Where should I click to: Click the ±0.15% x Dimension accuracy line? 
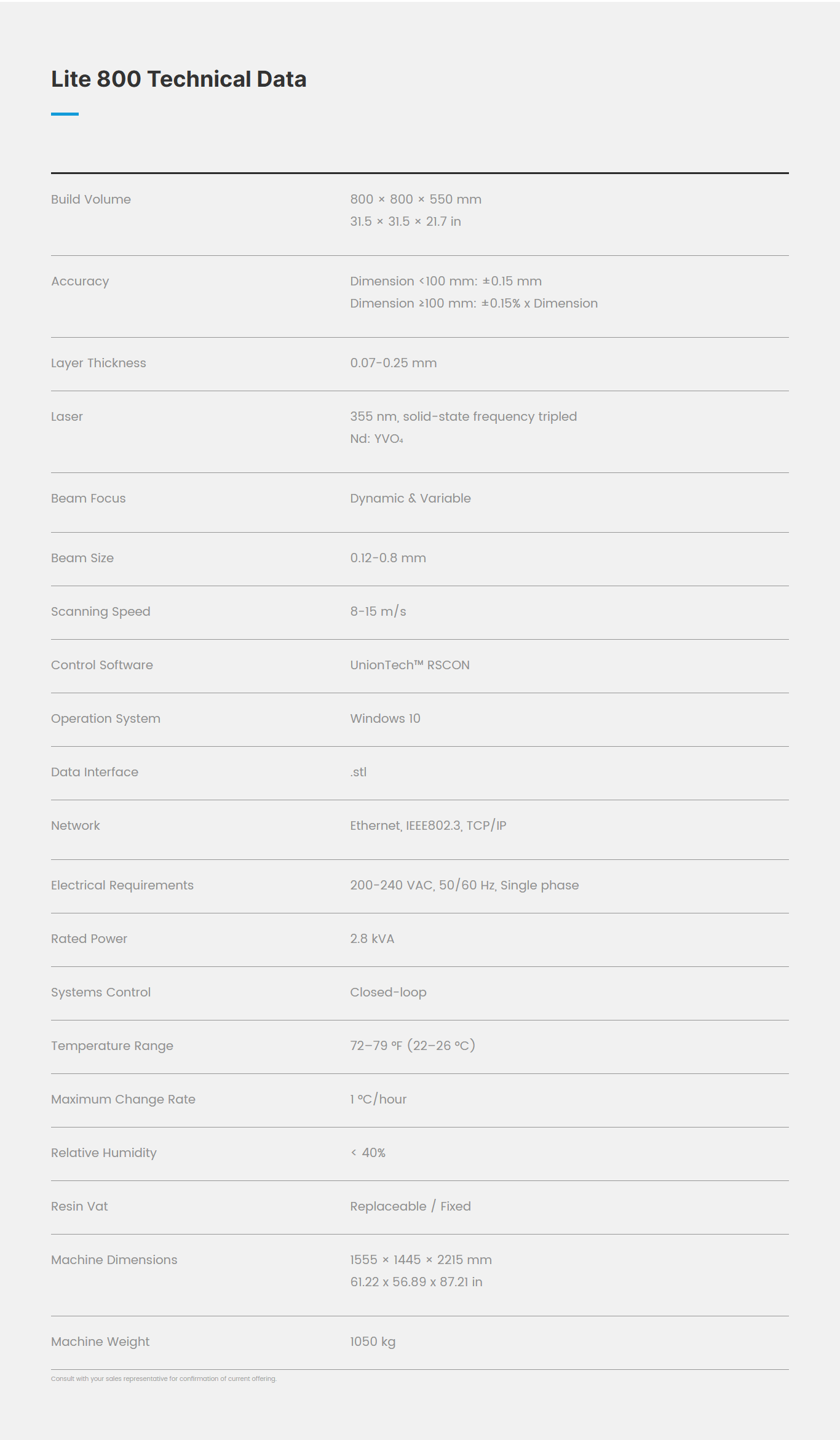473,303
